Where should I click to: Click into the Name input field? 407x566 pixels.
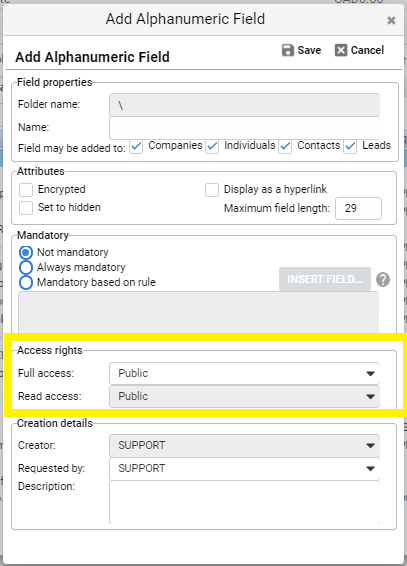point(244,128)
